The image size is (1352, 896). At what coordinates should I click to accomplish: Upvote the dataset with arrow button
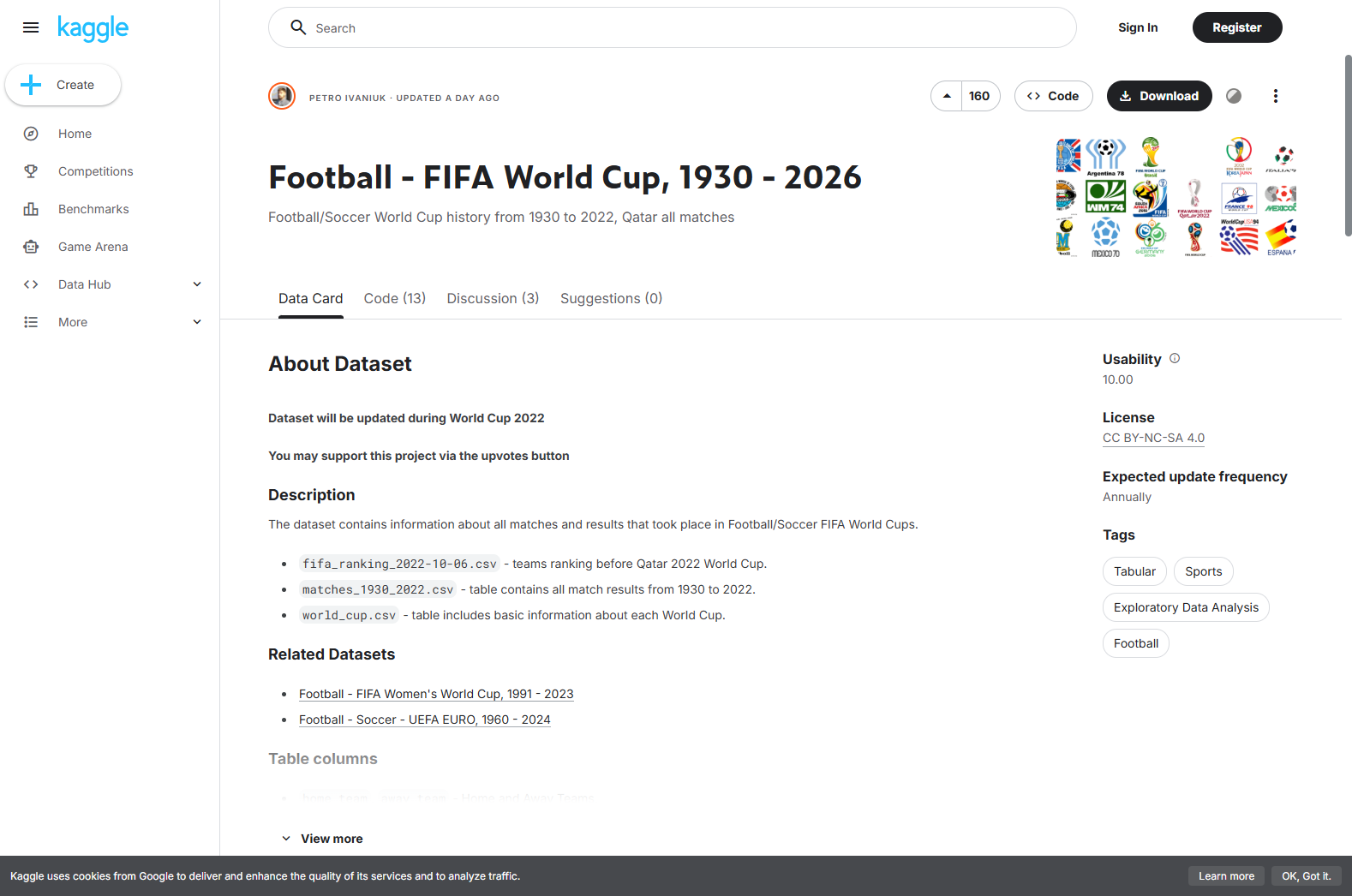[x=947, y=96]
